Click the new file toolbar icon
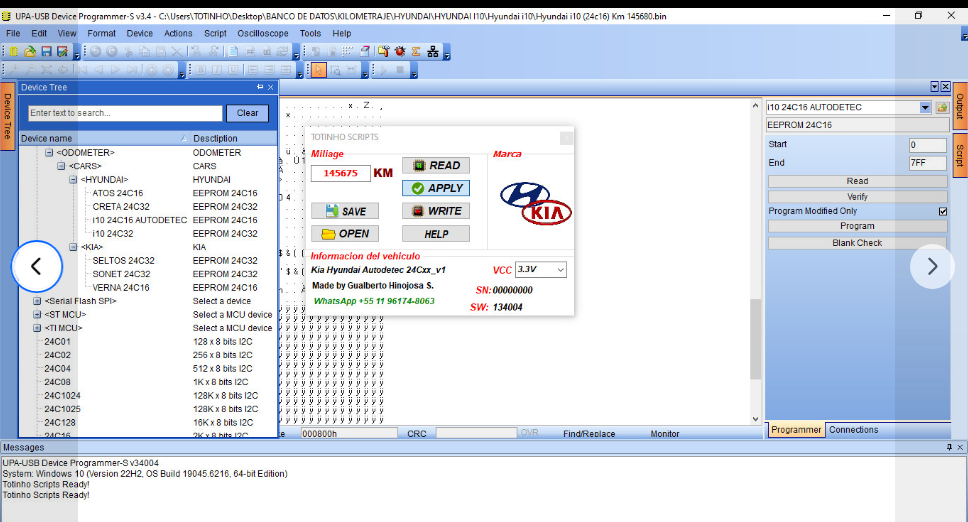Screen dimensions: 968x522 tap(14, 51)
